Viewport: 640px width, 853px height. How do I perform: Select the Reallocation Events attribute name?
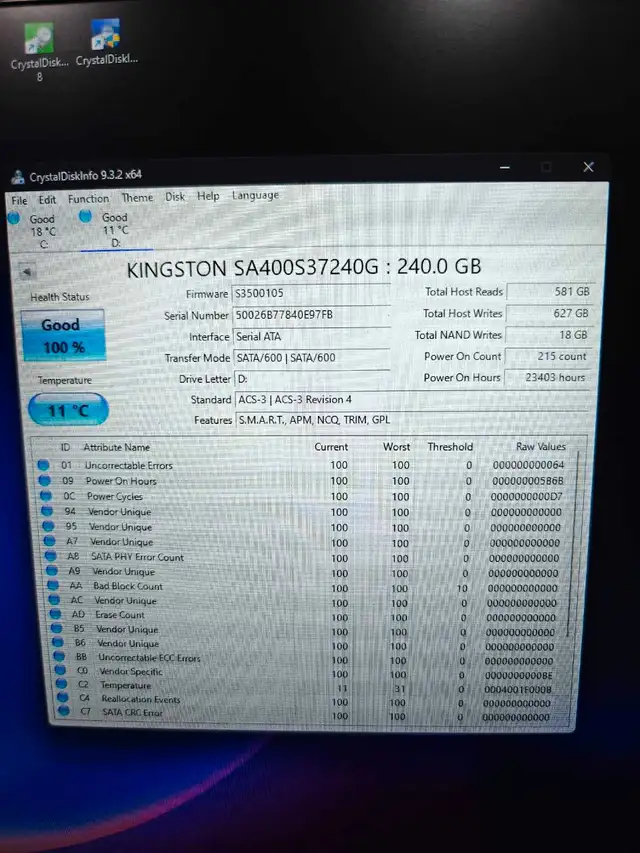(140, 699)
